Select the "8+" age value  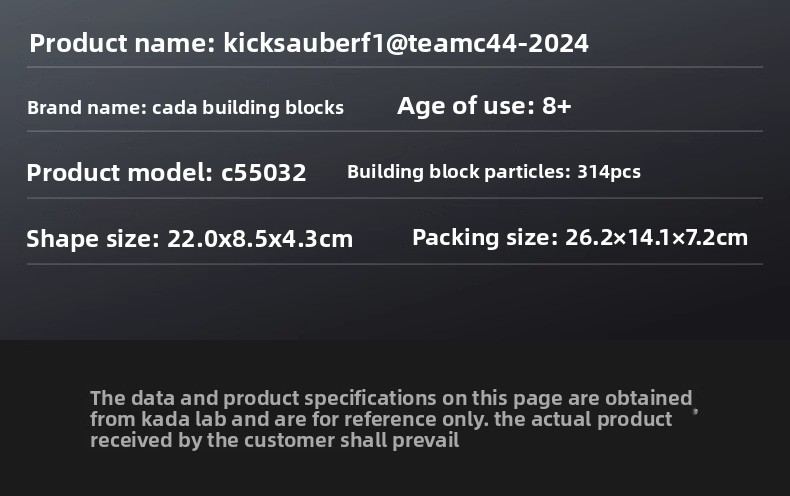(556, 106)
